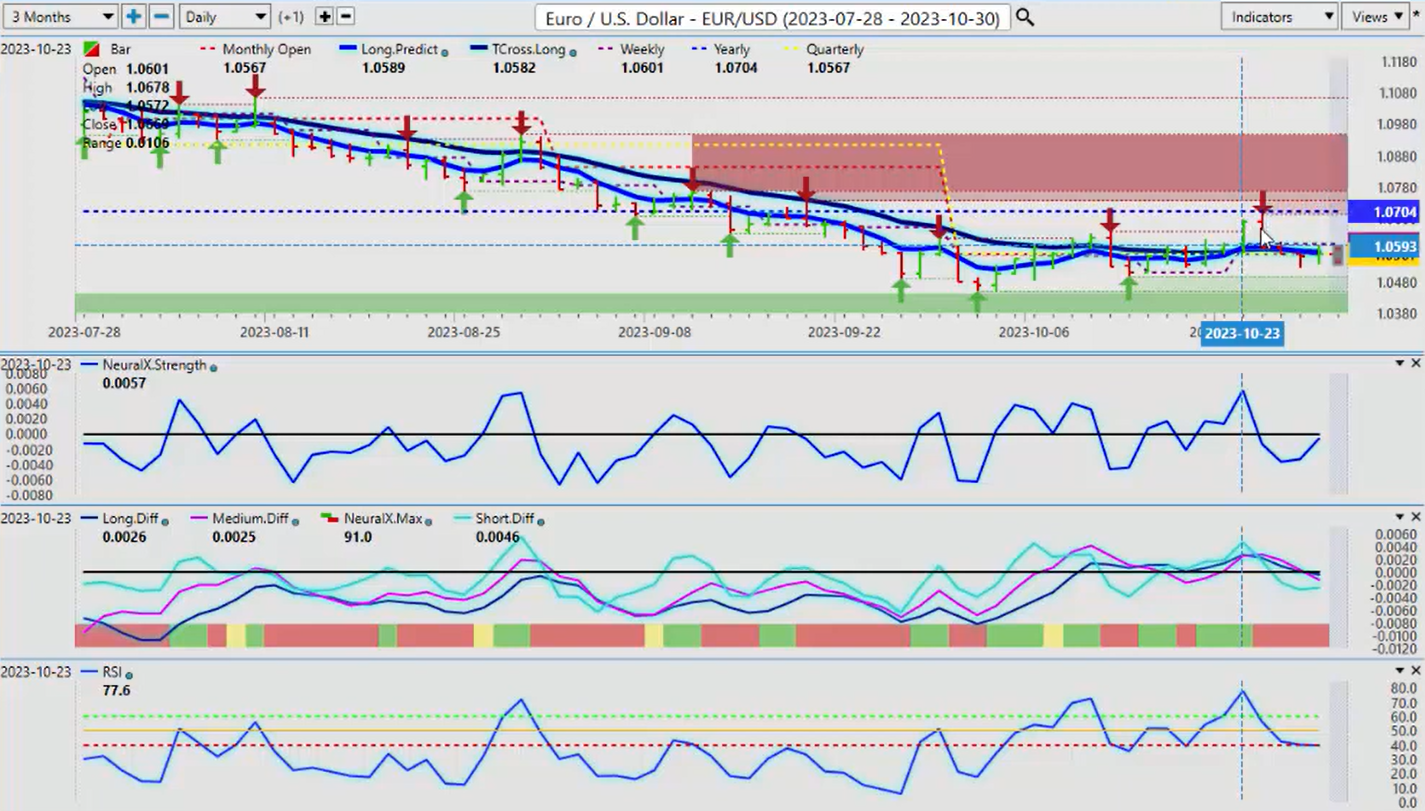Click the magnifying glass search icon

[x=1025, y=17]
